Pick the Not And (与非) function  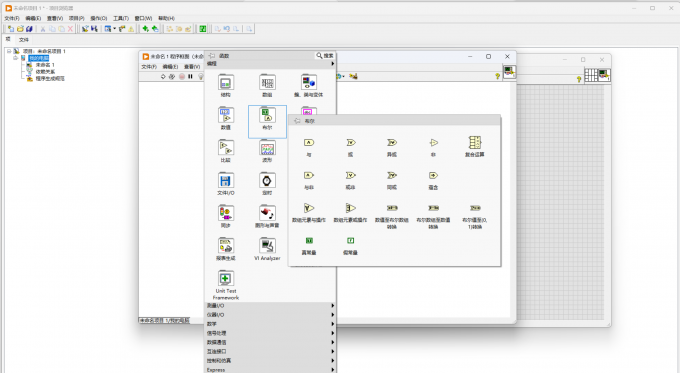click(x=309, y=180)
